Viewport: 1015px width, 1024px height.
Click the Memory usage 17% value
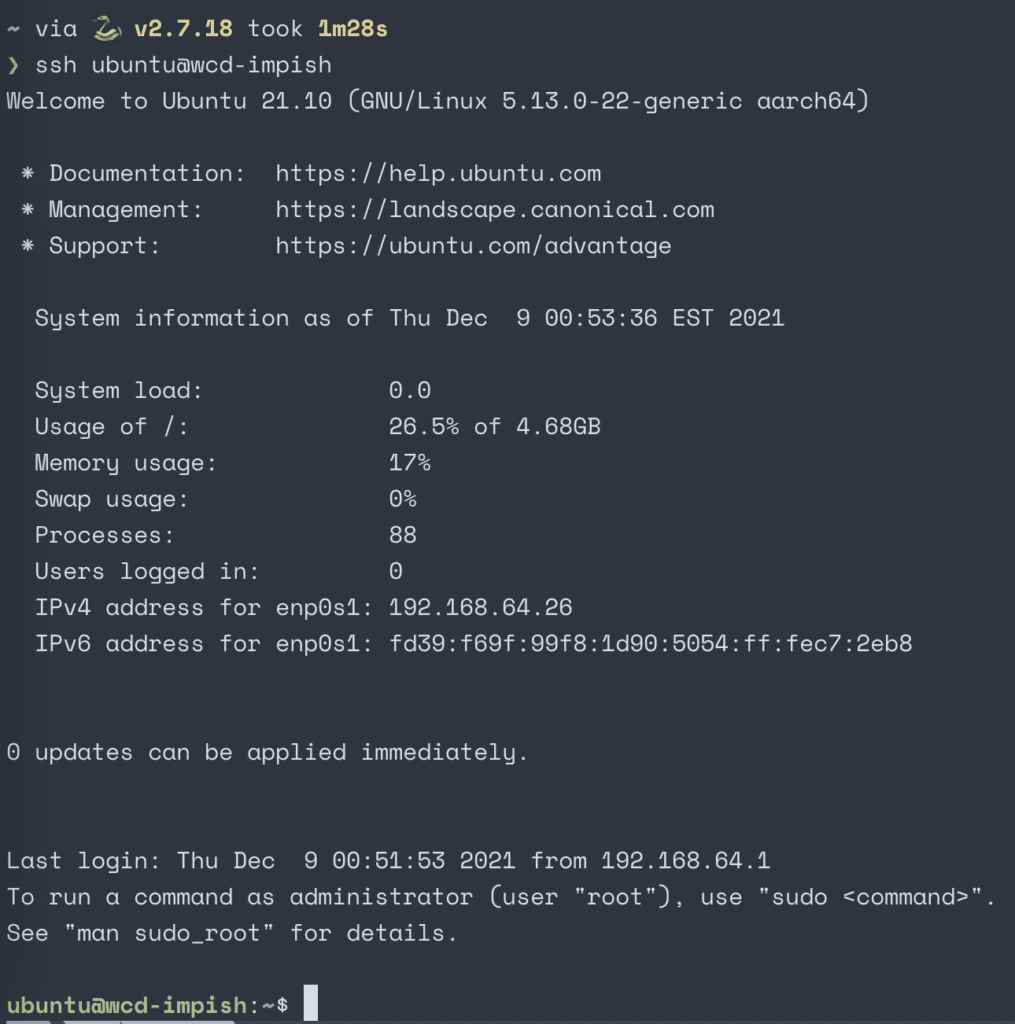pyautogui.click(x=410, y=463)
